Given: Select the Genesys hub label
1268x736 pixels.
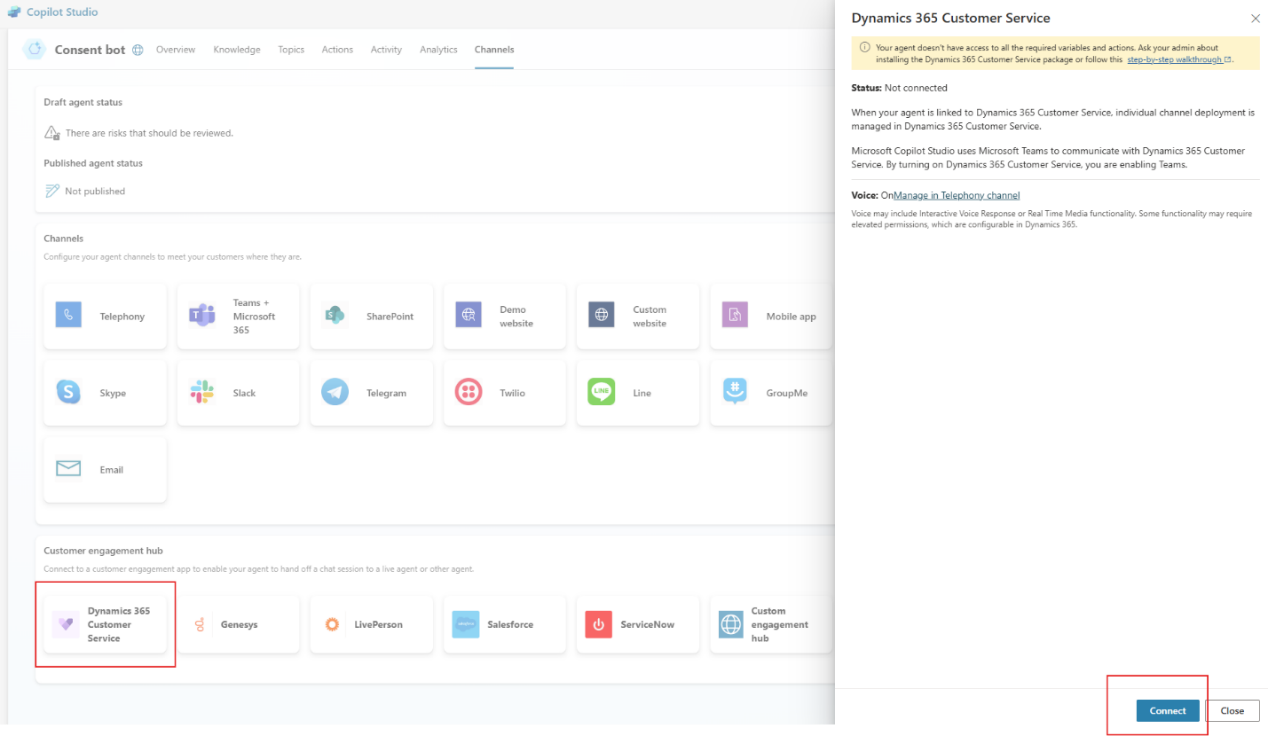Looking at the screenshot, I should pos(239,625).
